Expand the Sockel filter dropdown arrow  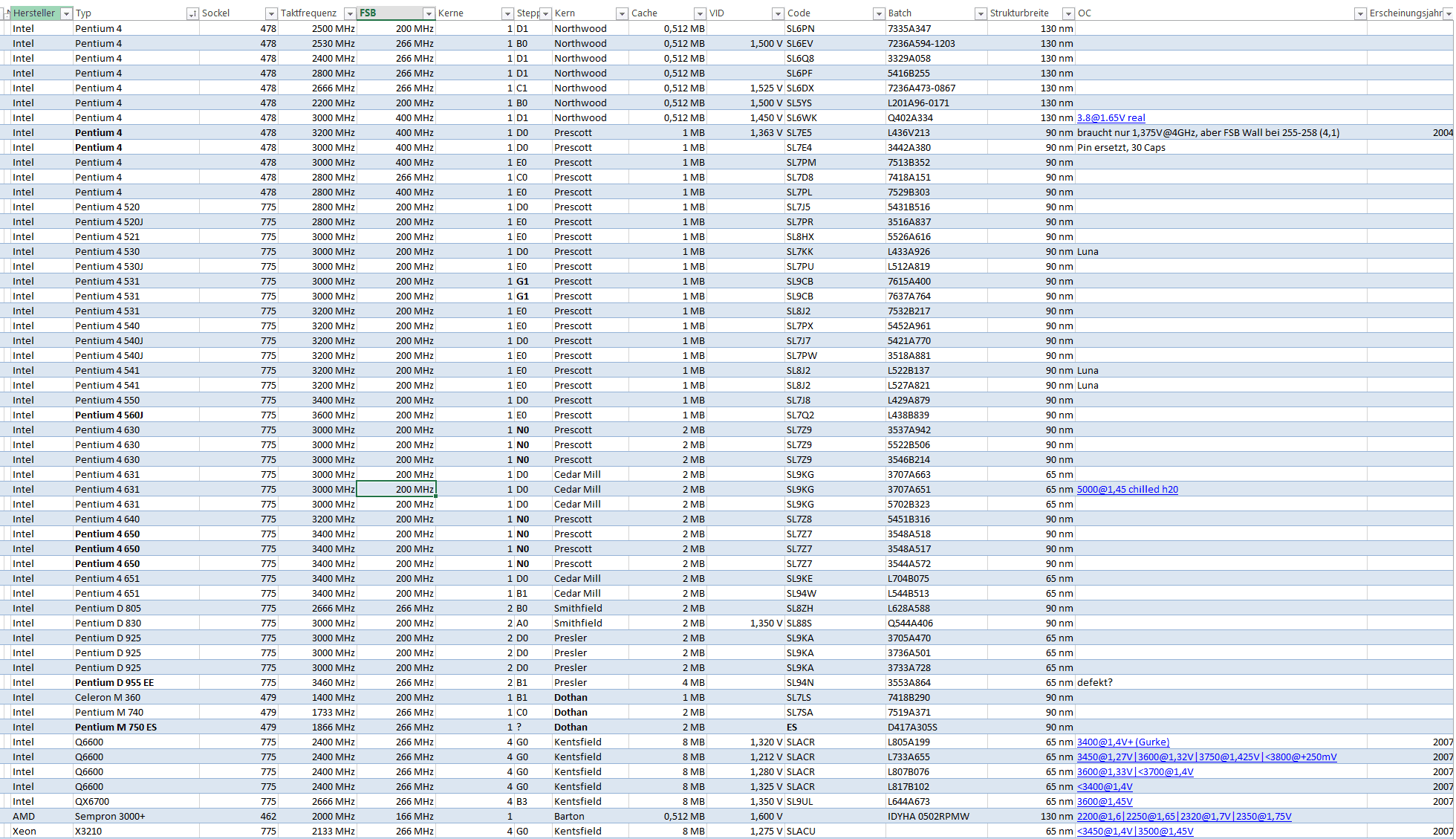(x=271, y=13)
